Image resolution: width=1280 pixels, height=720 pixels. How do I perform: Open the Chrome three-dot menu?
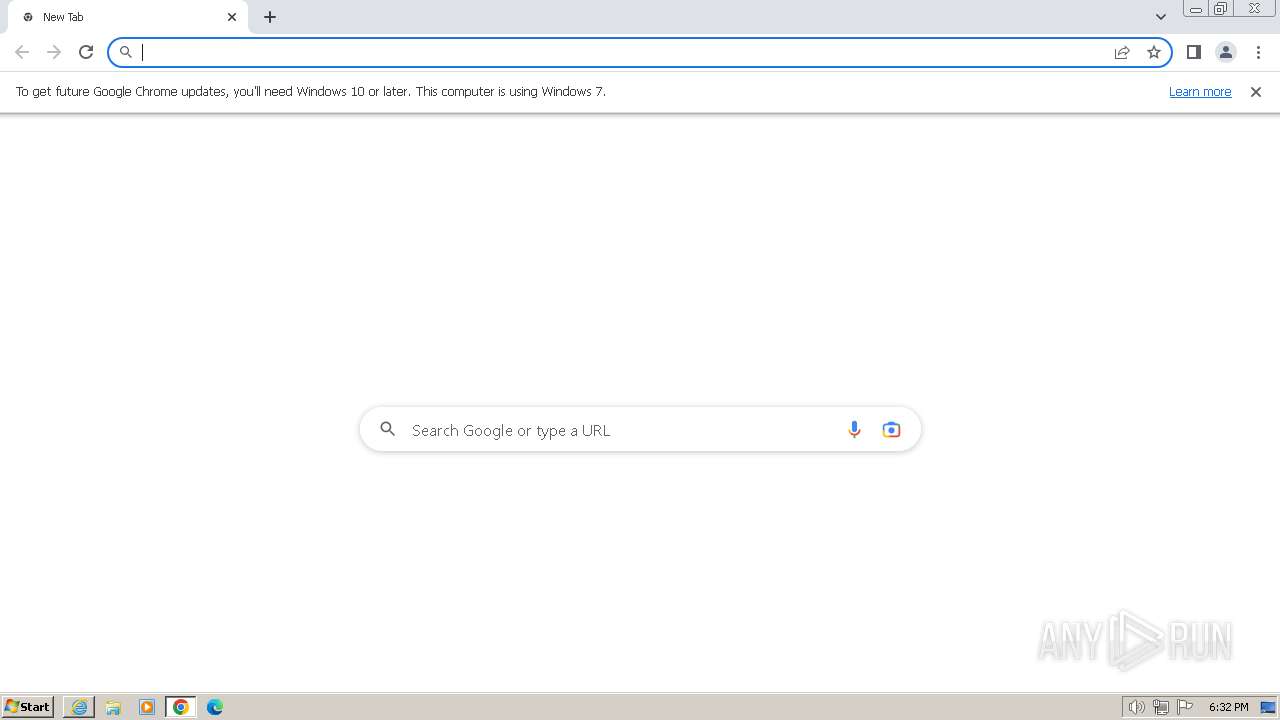pyautogui.click(x=1258, y=52)
